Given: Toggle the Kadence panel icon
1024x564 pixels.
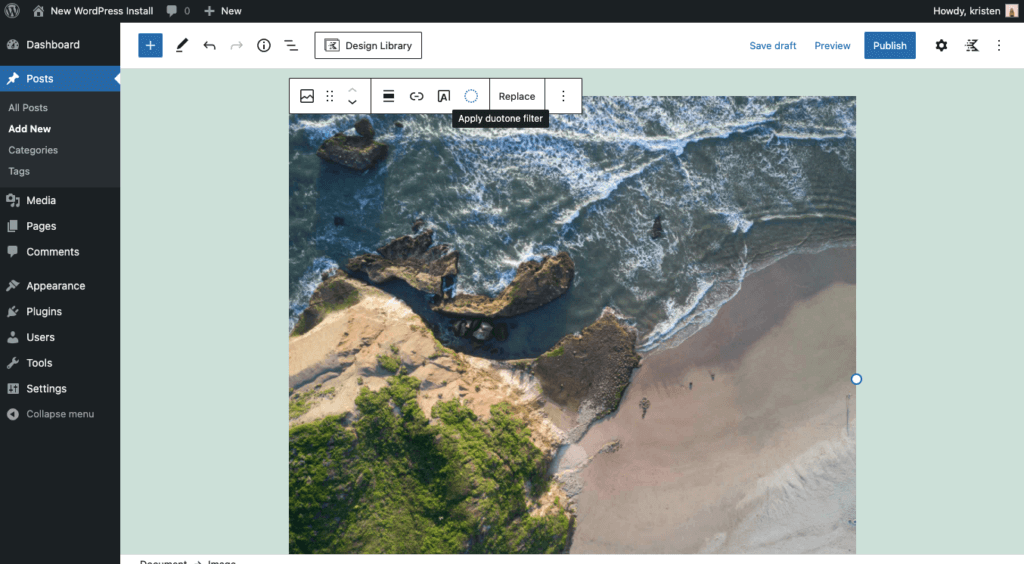Looking at the screenshot, I should [x=971, y=45].
